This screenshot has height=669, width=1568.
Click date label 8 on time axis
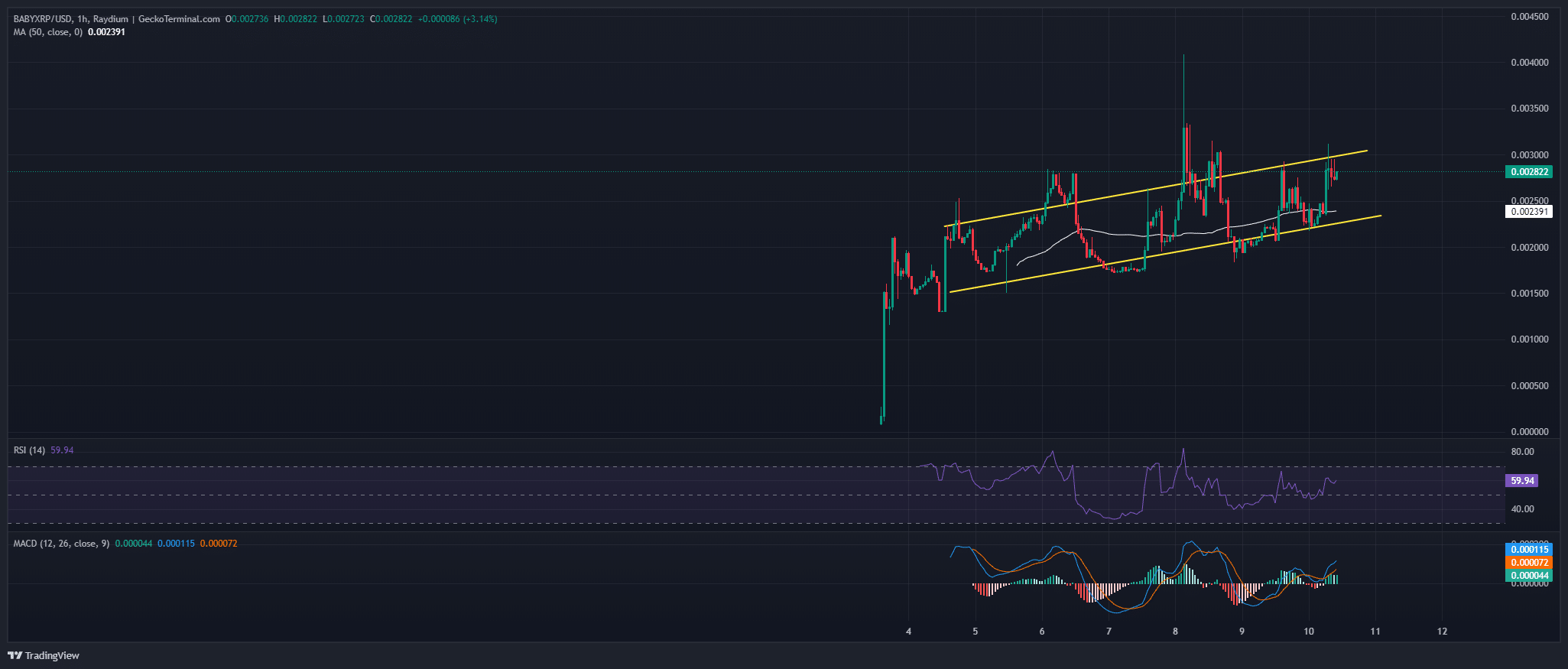(1175, 632)
